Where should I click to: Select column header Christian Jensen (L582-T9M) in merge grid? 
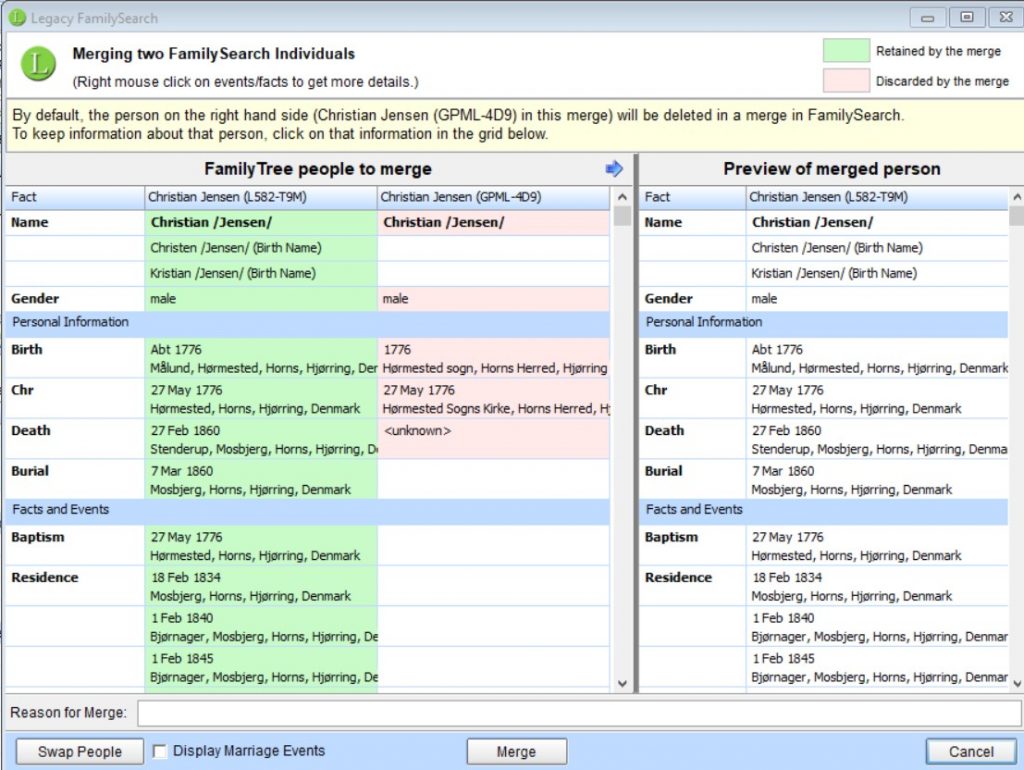pyautogui.click(x=261, y=197)
